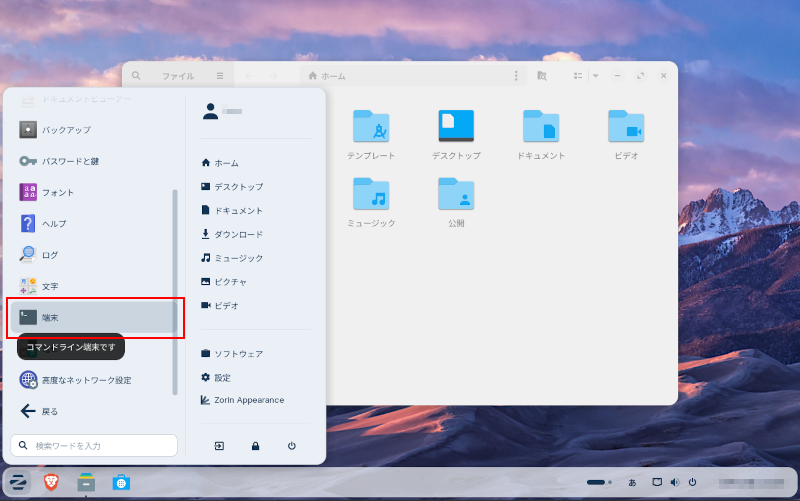Viewport: 800px width, 501px height.
Task: Open the 文字 characters app
Action: [50, 286]
